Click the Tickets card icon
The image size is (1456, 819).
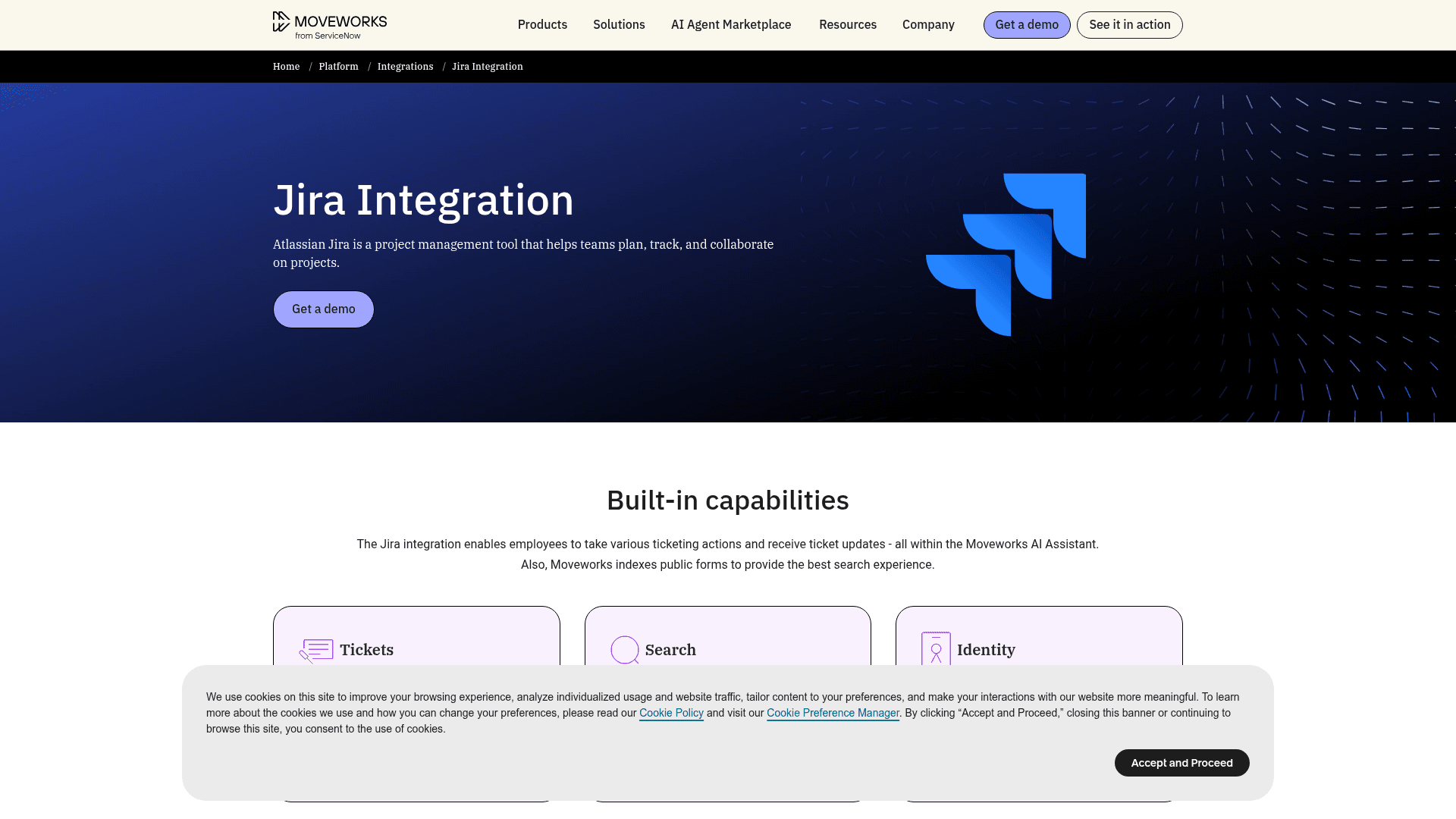(x=316, y=651)
